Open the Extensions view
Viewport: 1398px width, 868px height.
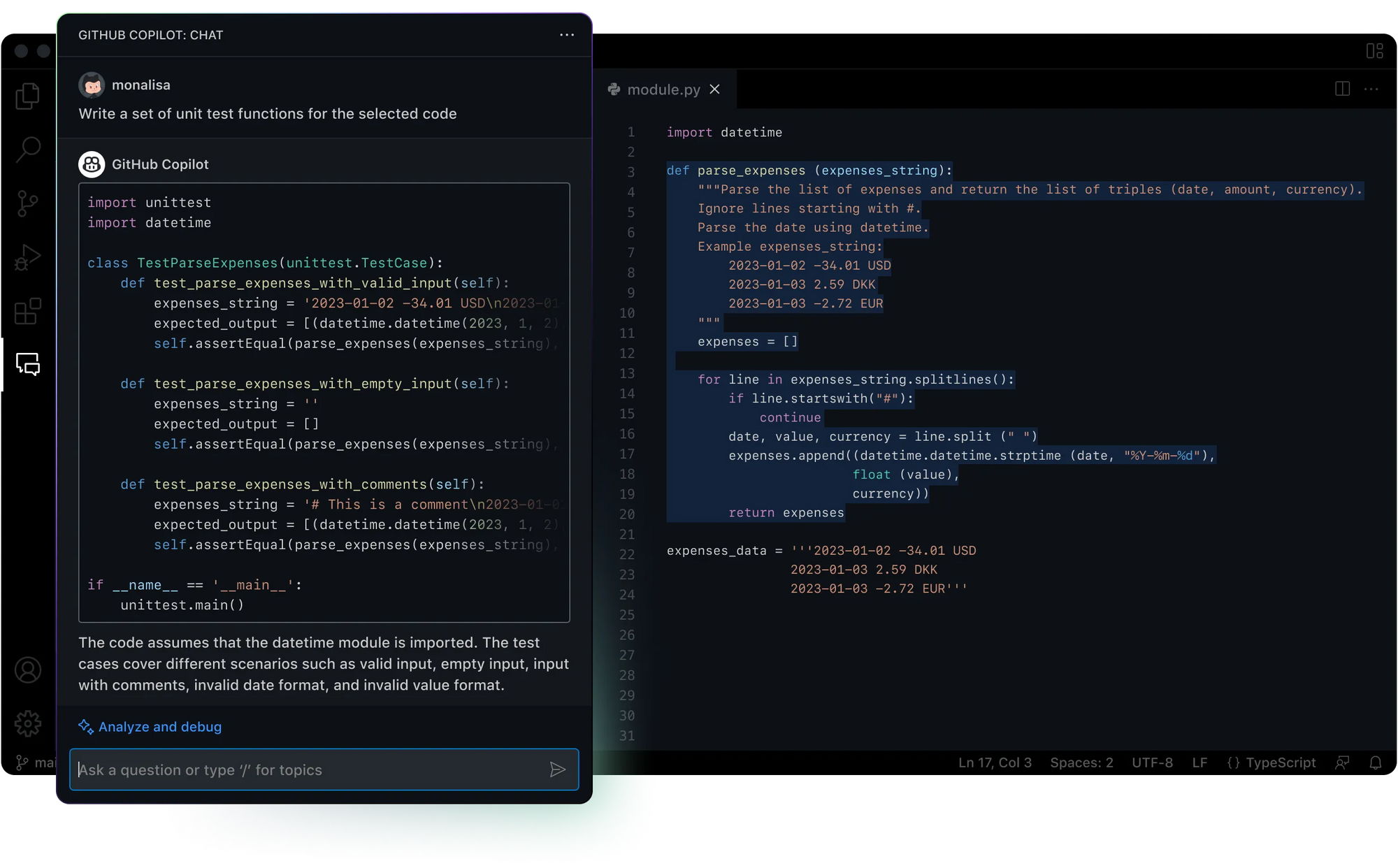(28, 312)
